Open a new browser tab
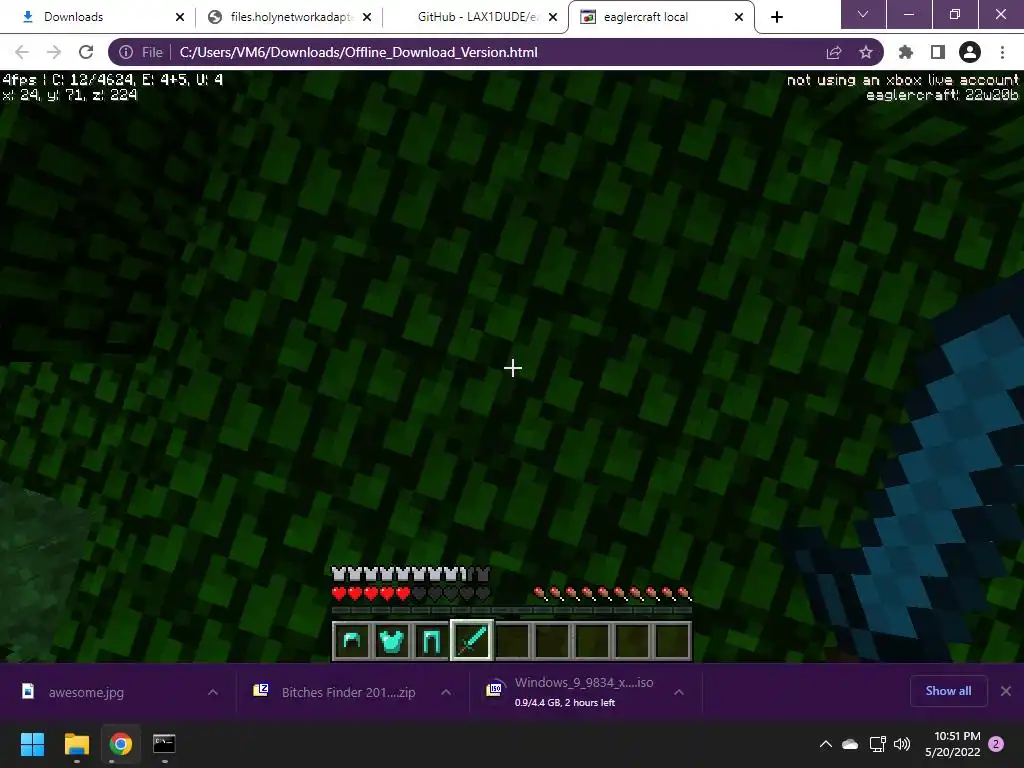 tap(776, 17)
